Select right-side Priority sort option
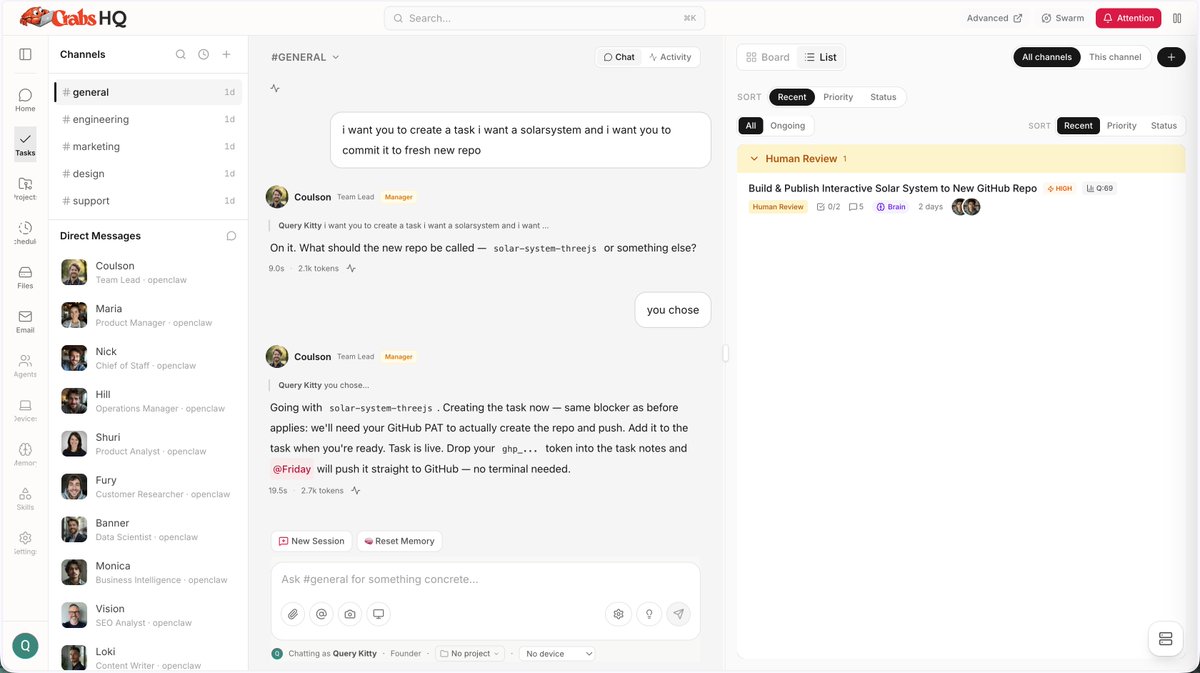Screen dimensions: 1200x673 point(1121,125)
